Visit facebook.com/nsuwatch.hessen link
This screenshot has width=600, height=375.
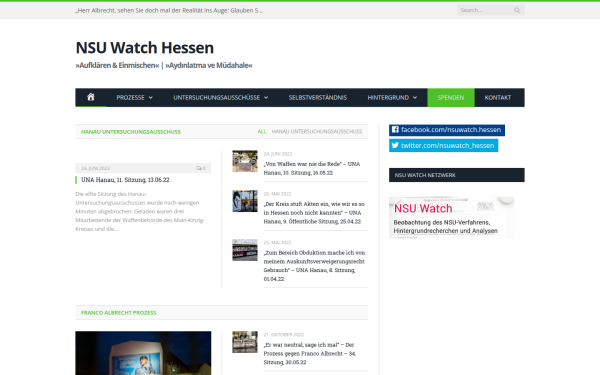point(447,130)
